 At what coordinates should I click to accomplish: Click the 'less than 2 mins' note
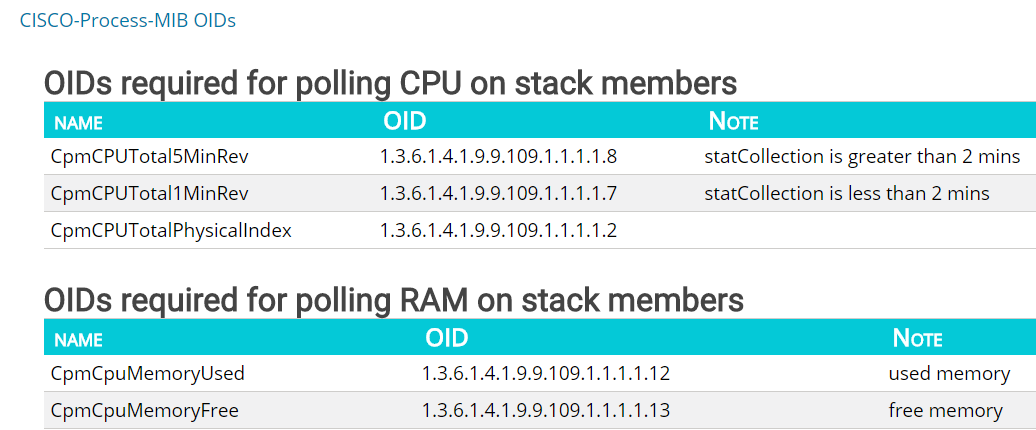(x=847, y=193)
